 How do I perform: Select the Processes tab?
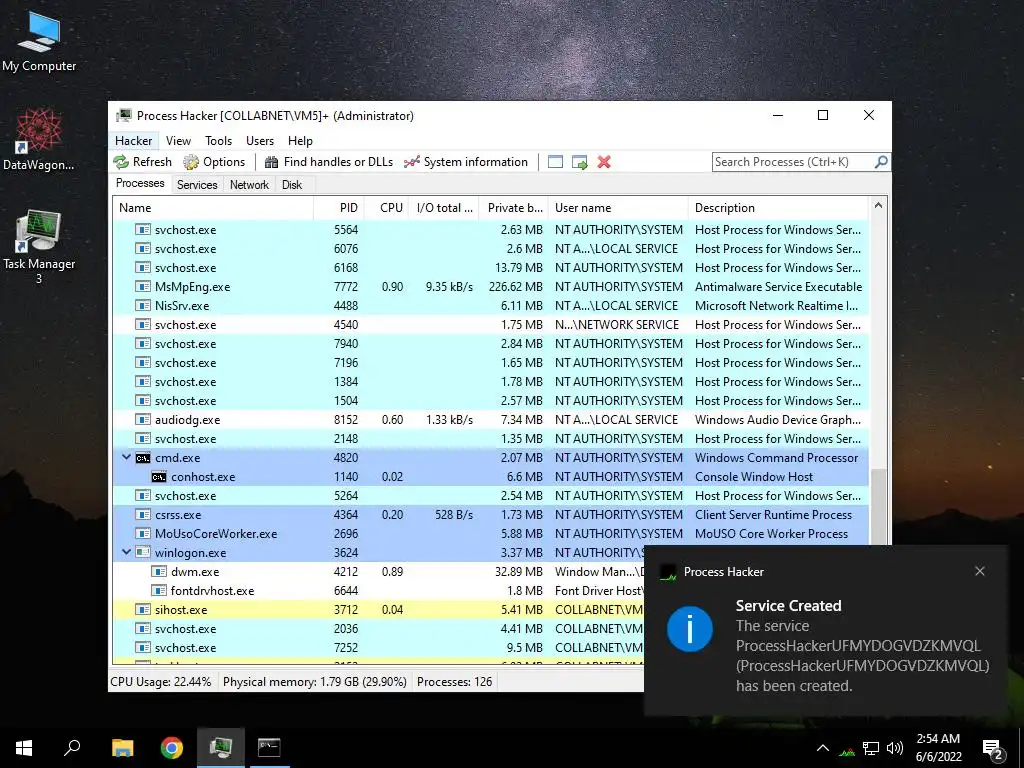pyautogui.click(x=140, y=184)
